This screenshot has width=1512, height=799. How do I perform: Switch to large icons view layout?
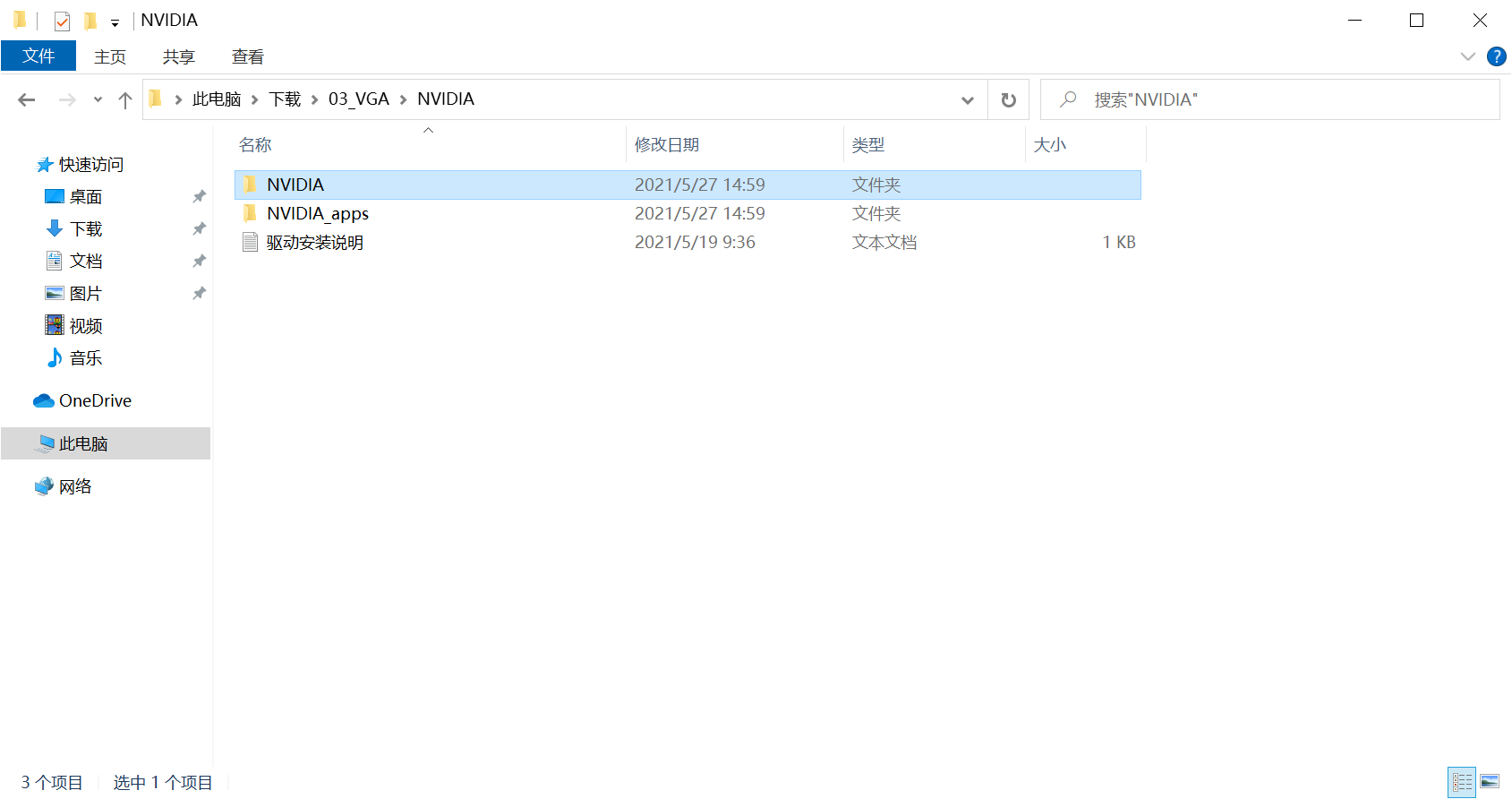pyautogui.click(x=1490, y=782)
